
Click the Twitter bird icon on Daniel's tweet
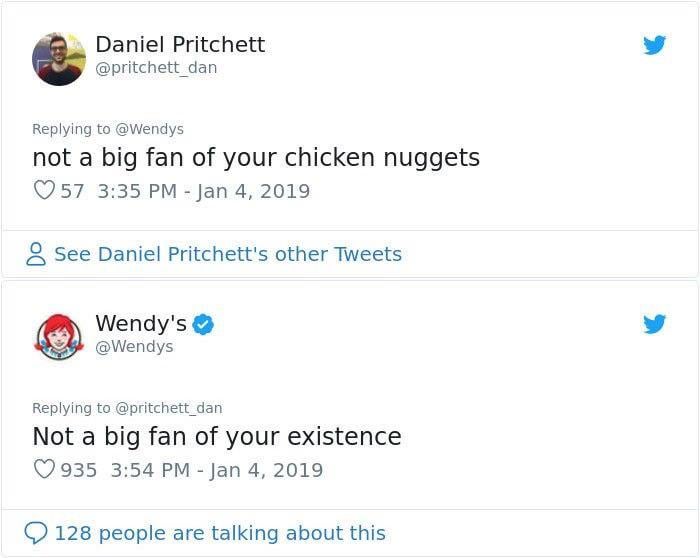click(655, 45)
